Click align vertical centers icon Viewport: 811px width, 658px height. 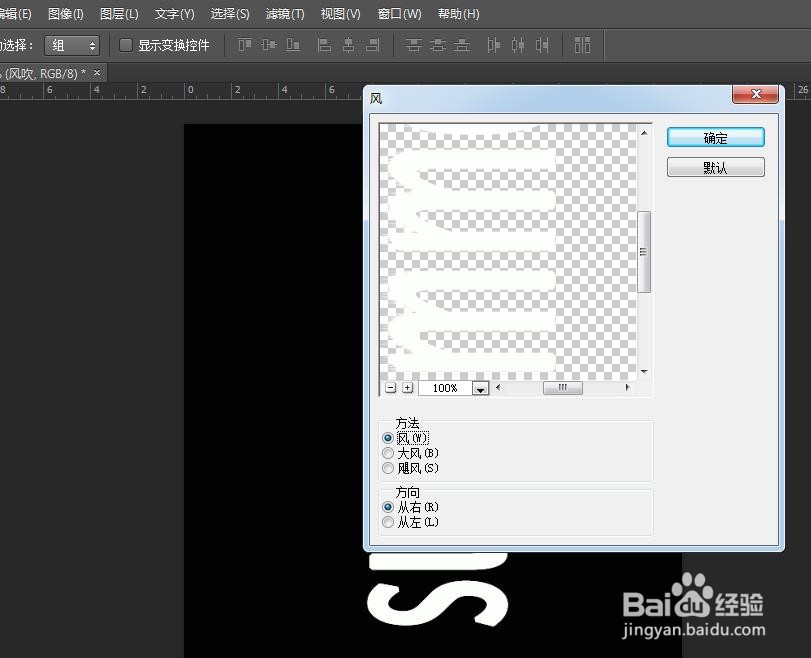coord(269,45)
